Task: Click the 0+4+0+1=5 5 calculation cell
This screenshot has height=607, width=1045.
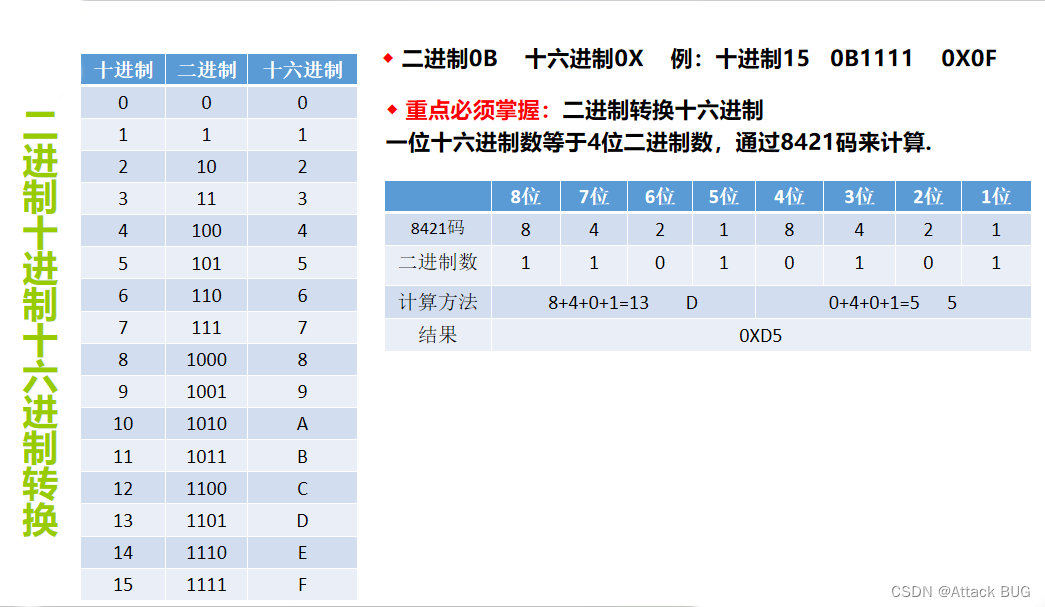Action: coord(893,303)
